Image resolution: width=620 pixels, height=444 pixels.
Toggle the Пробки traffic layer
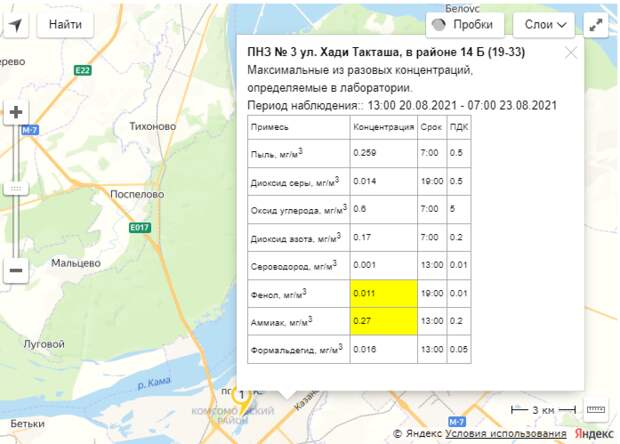465,24
